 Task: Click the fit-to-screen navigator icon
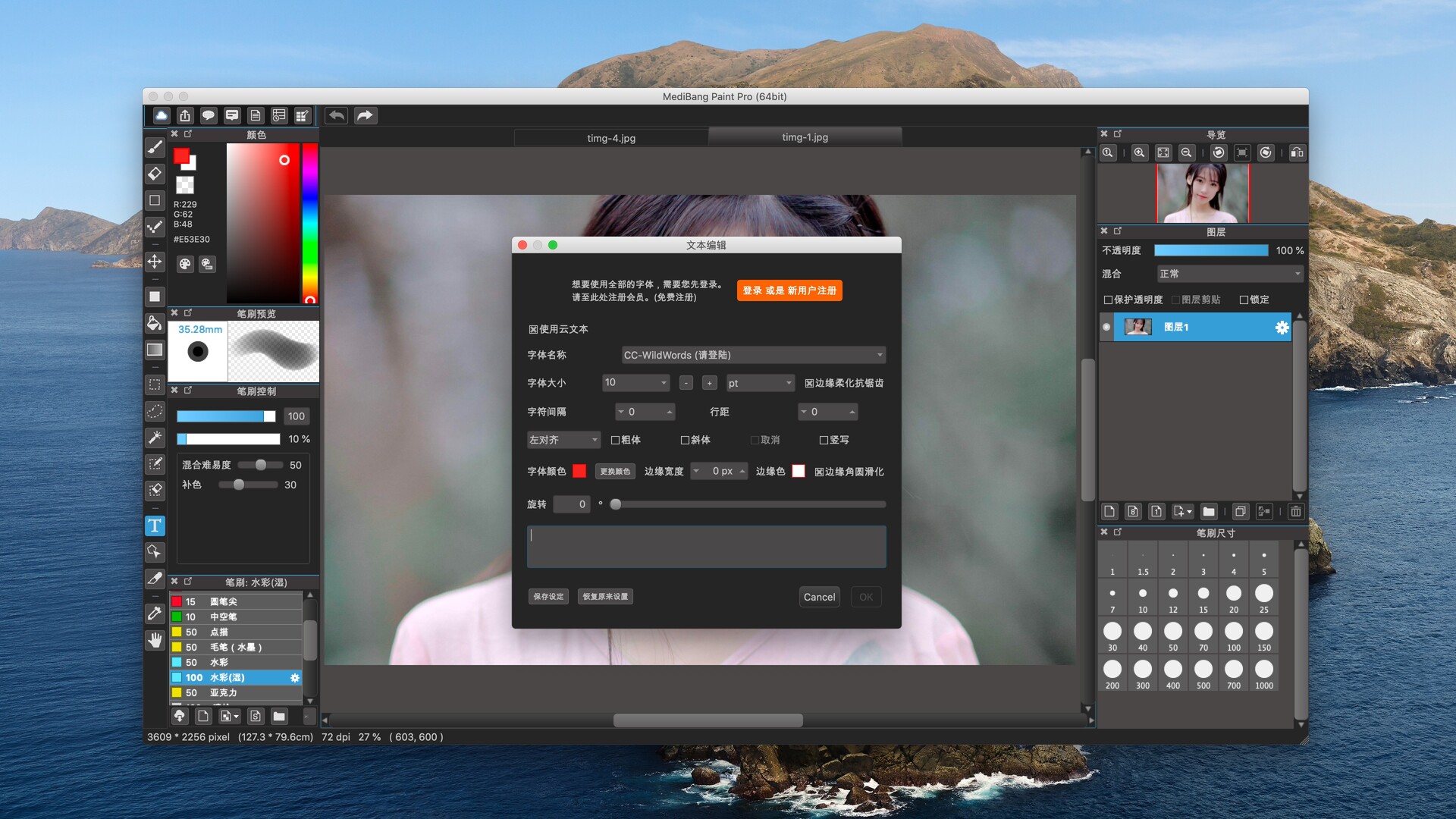[1163, 152]
